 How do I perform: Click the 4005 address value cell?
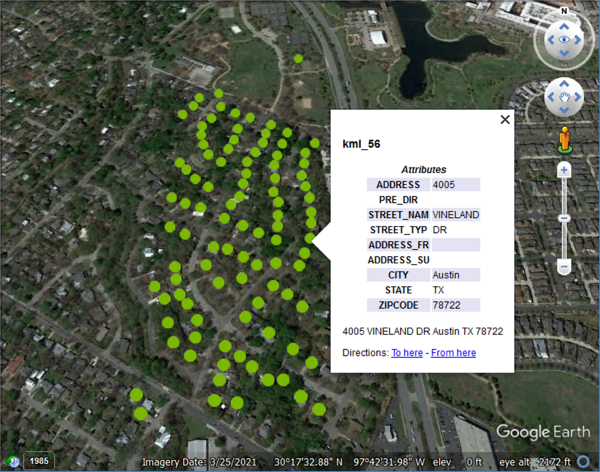pos(456,185)
